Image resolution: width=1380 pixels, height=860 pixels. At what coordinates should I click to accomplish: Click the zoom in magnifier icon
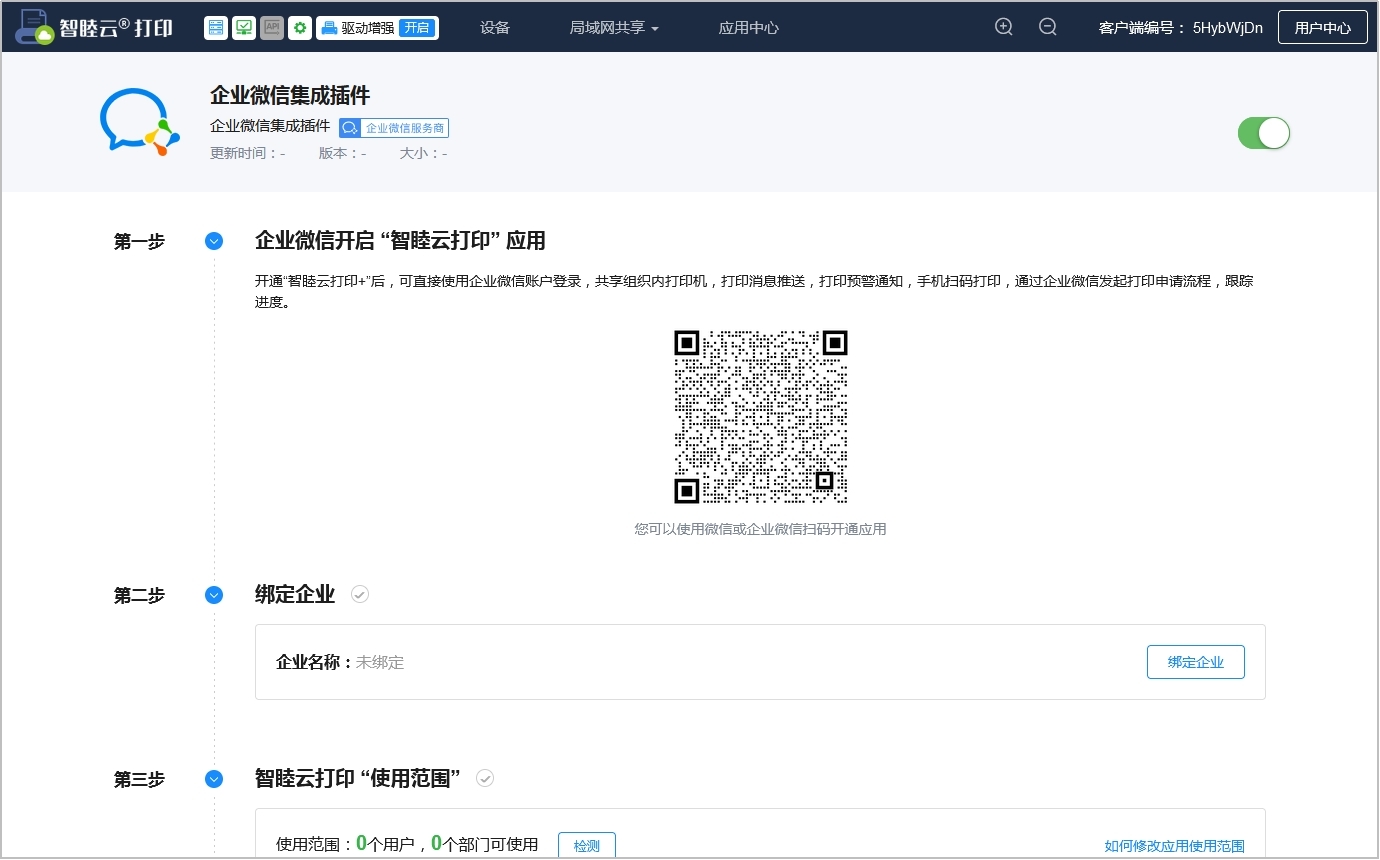[x=1004, y=27]
